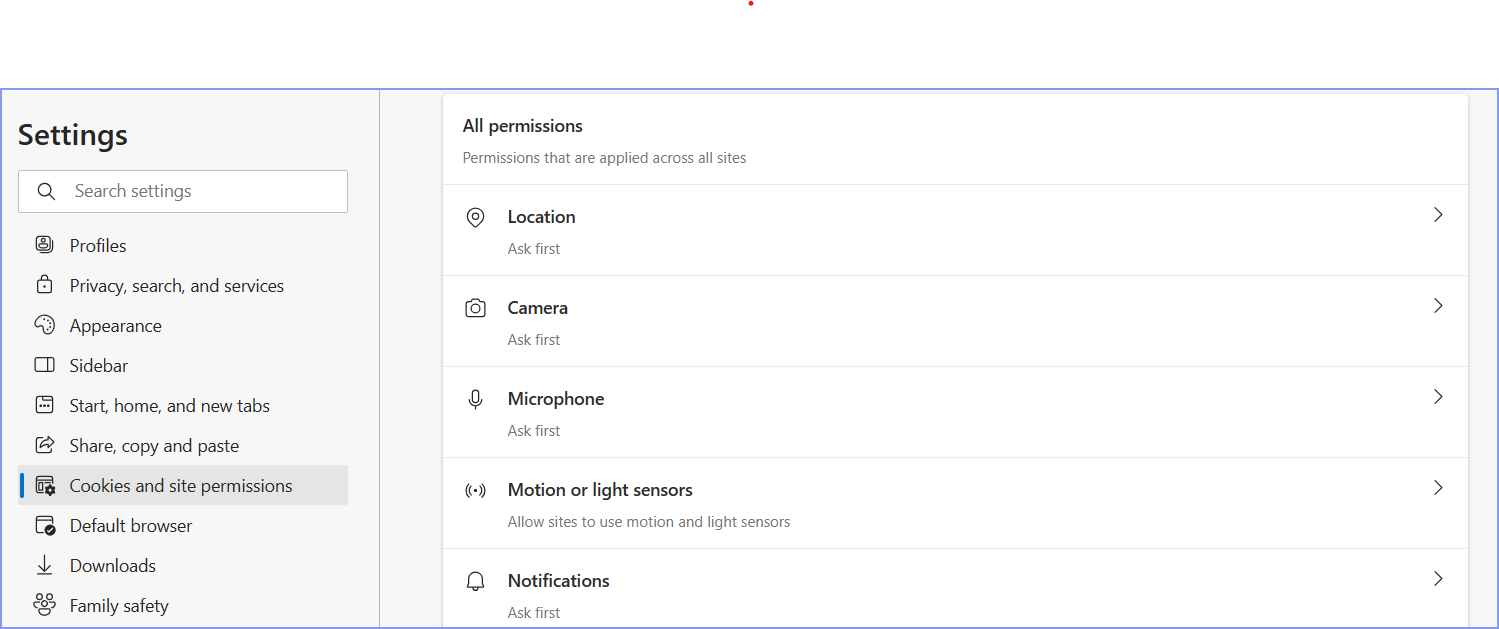Click the Camera permission icon
Viewport: 1499px width, 629px height.
point(475,307)
